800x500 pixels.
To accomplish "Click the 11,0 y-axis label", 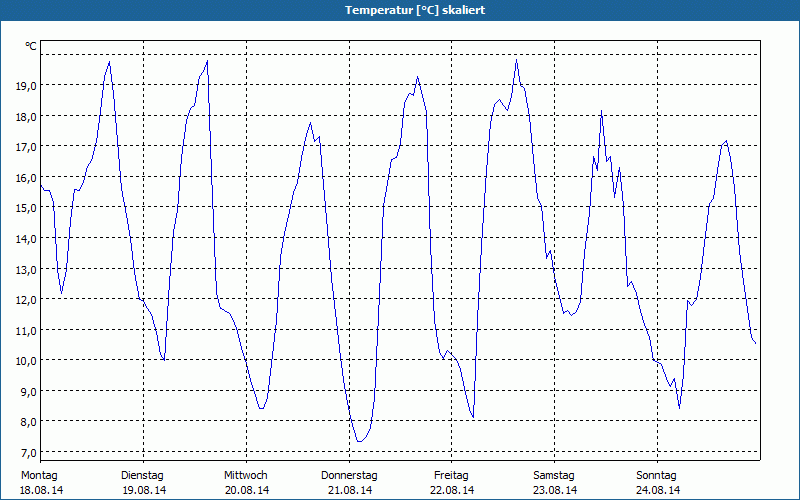I will pos(26,331).
